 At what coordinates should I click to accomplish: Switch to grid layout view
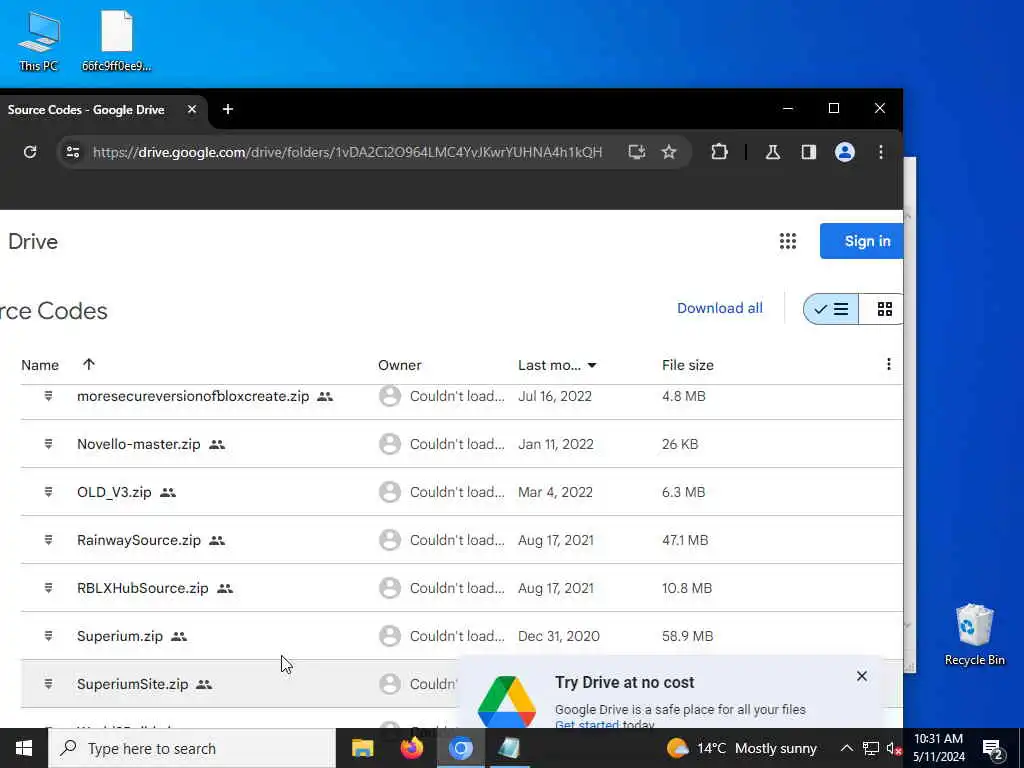884,309
